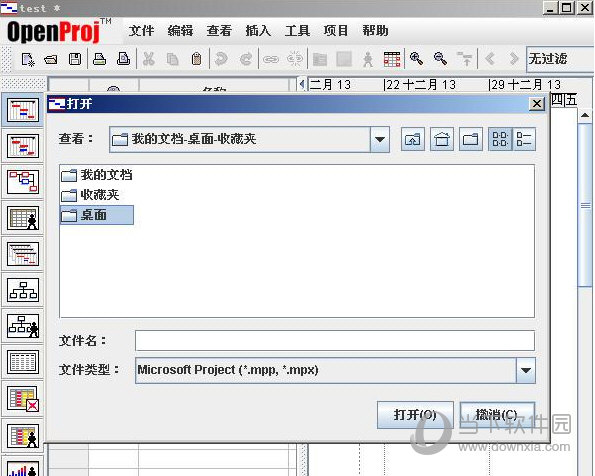
Task: Click the Gantt vertical scrollbar up arrow
Action: 585,115
